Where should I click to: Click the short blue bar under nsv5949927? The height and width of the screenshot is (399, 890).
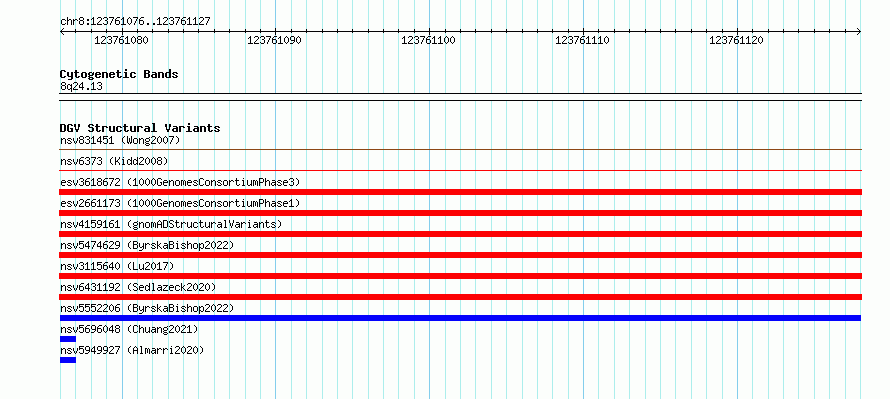(x=68, y=360)
